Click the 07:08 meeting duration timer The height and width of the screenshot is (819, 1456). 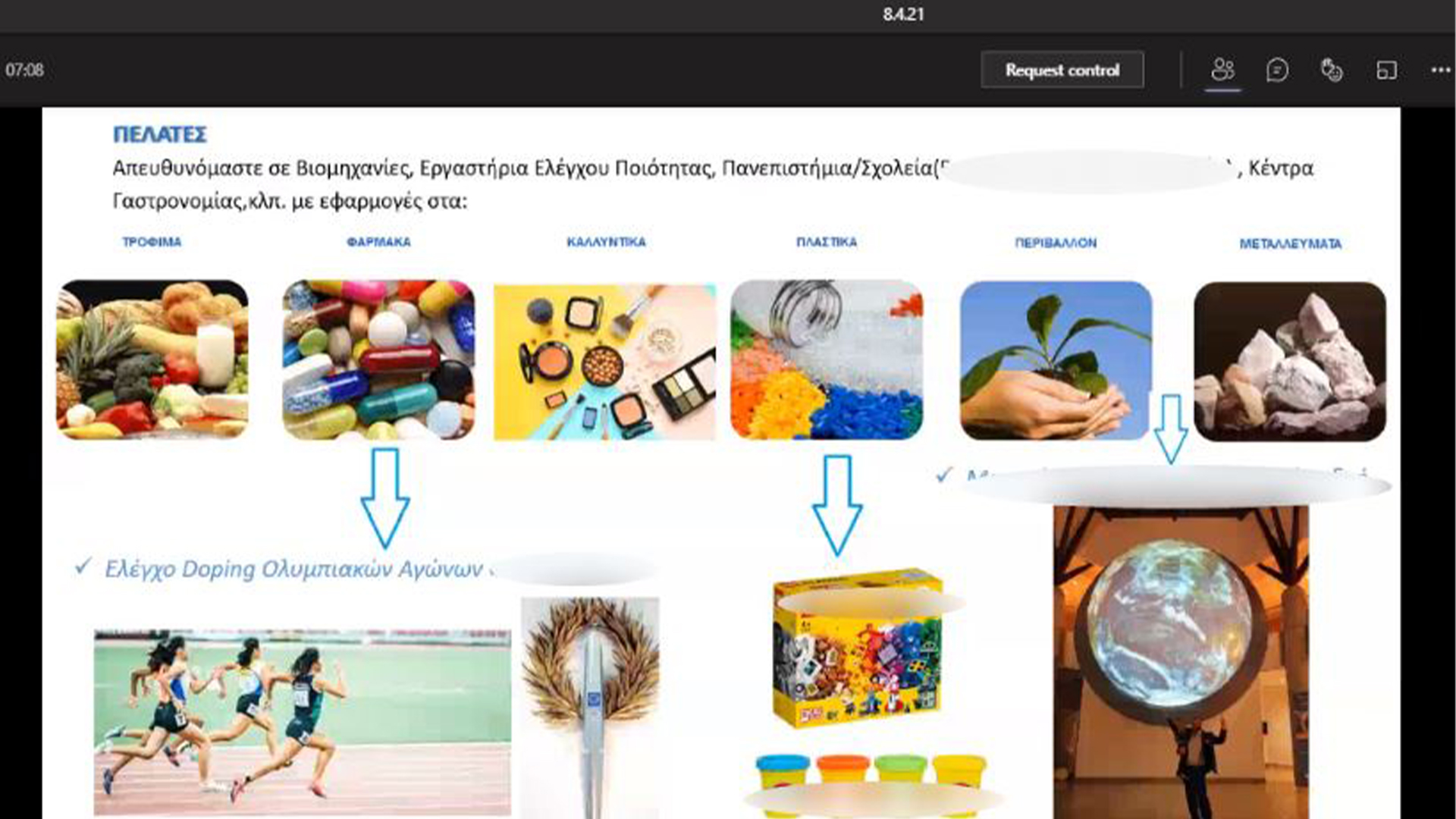pyautogui.click(x=25, y=70)
